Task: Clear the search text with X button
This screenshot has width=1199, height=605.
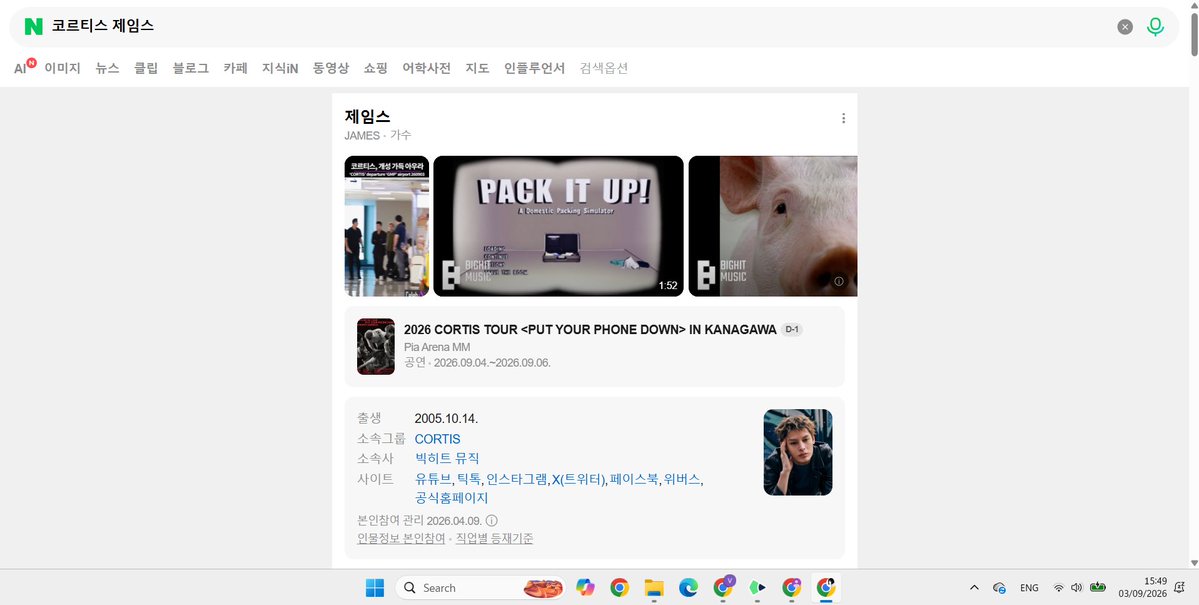Action: (1125, 27)
